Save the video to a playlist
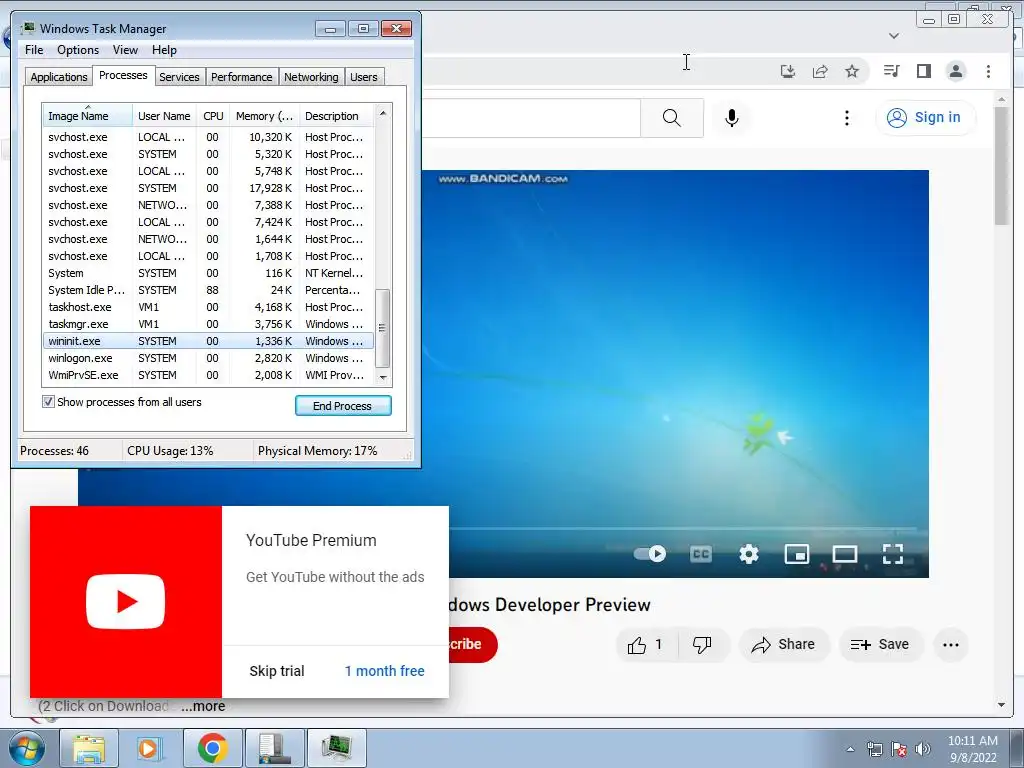The image size is (1024, 768). coord(880,645)
